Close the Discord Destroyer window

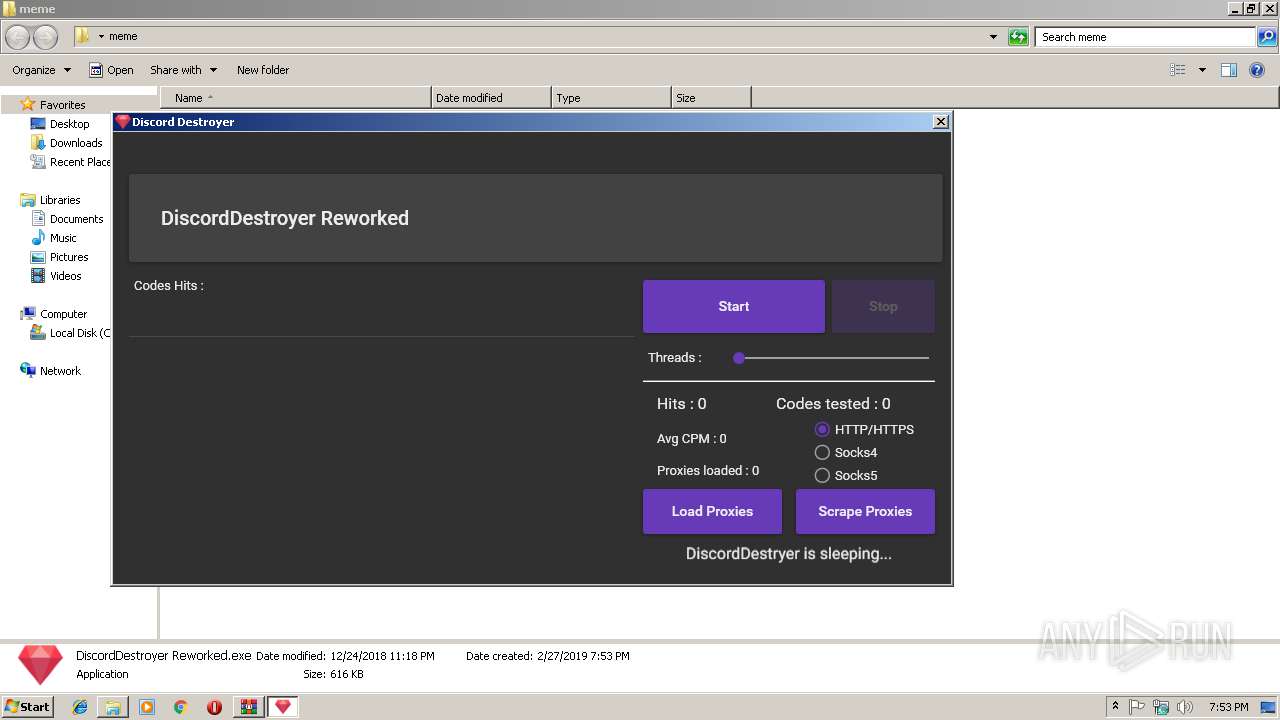pyautogui.click(x=940, y=121)
